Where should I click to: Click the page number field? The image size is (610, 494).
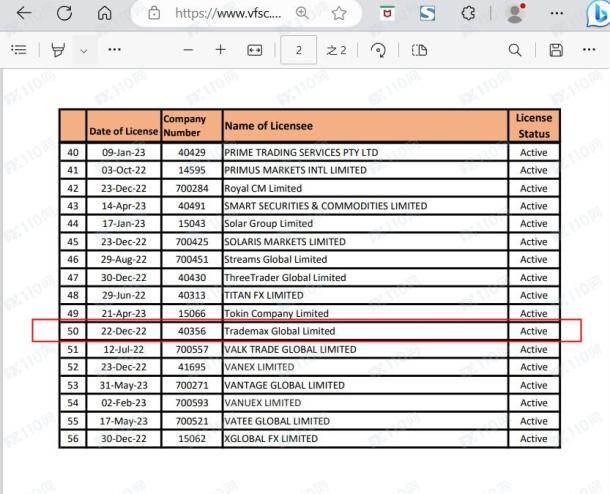(x=298, y=50)
